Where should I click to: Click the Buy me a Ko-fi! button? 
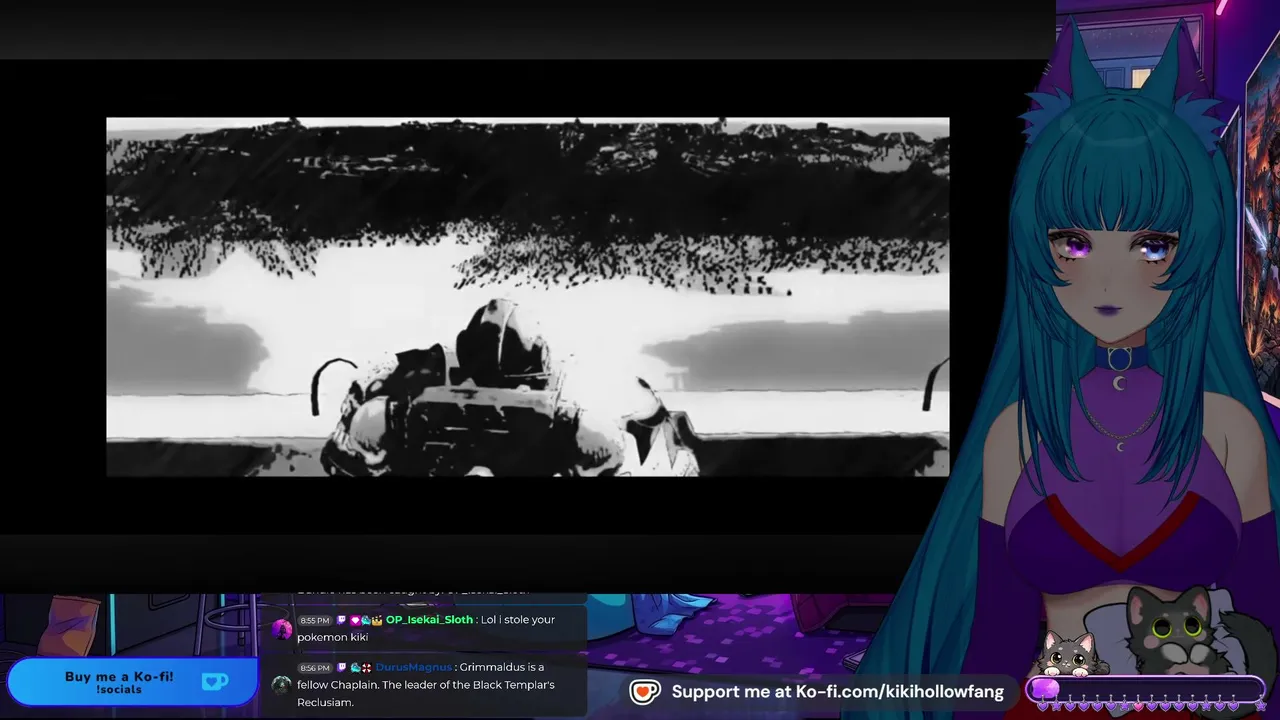[131, 682]
